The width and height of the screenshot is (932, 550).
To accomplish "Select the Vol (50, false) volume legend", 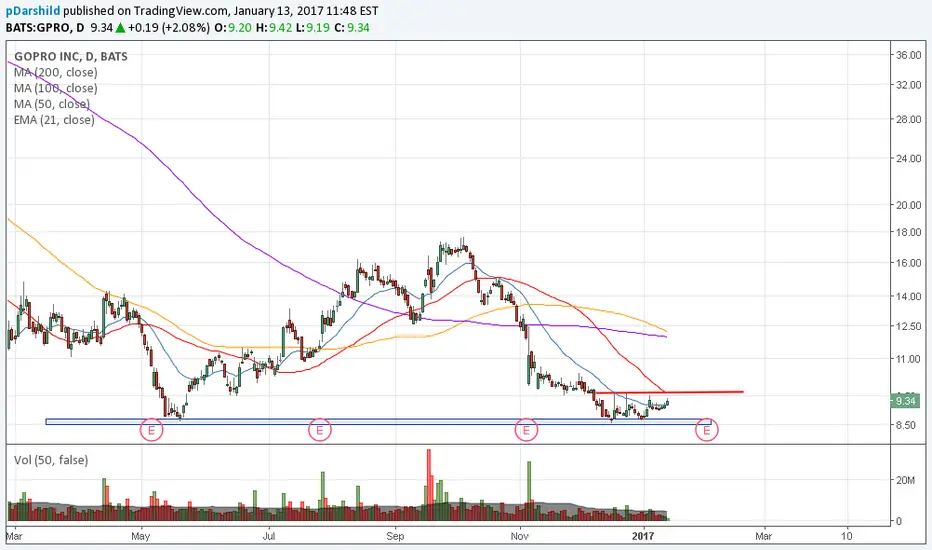I will pos(51,460).
